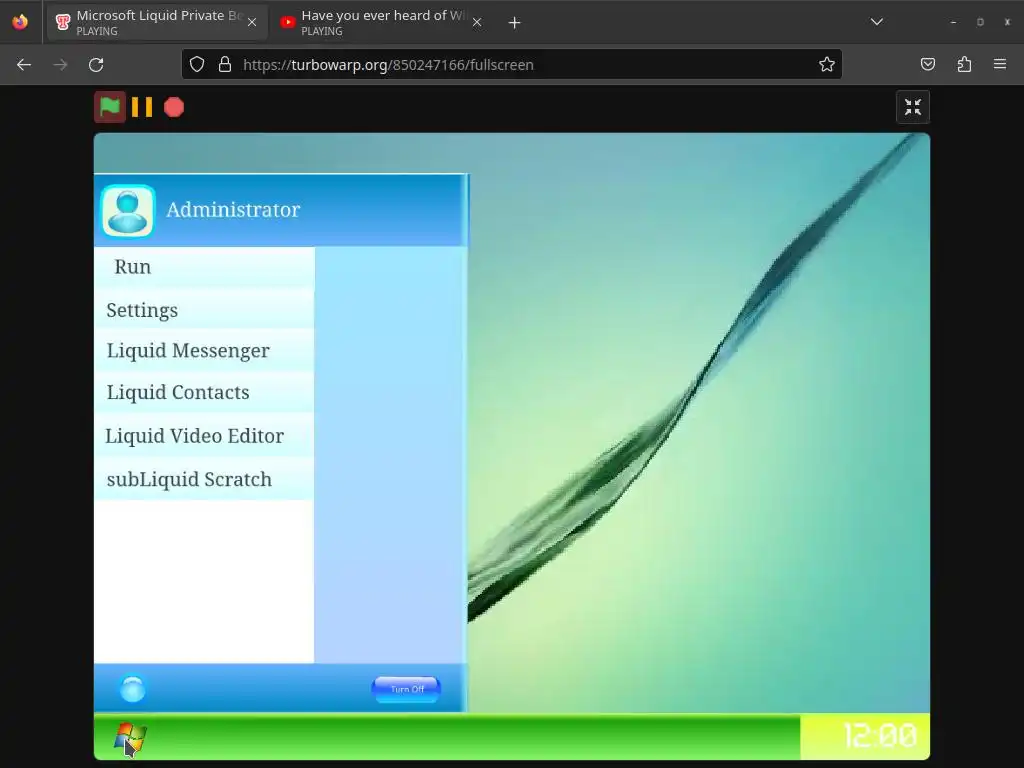
Task: Click the Administrator user avatar icon
Action: tap(128, 210)
